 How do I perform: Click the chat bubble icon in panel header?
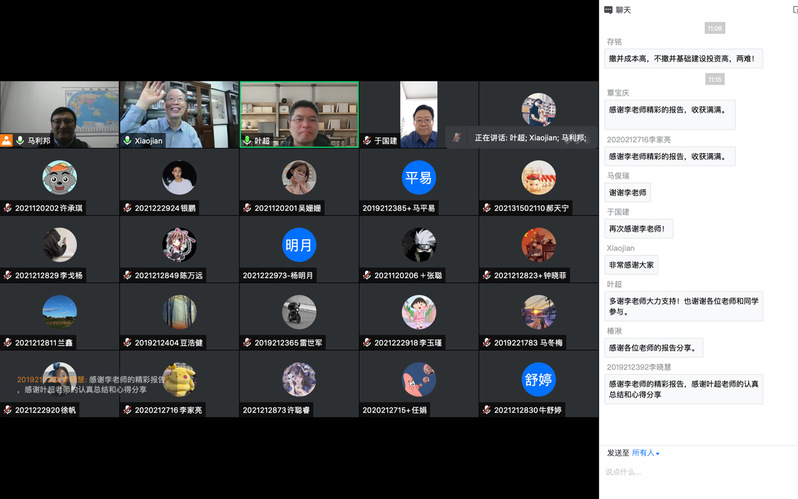pos(607,9)
